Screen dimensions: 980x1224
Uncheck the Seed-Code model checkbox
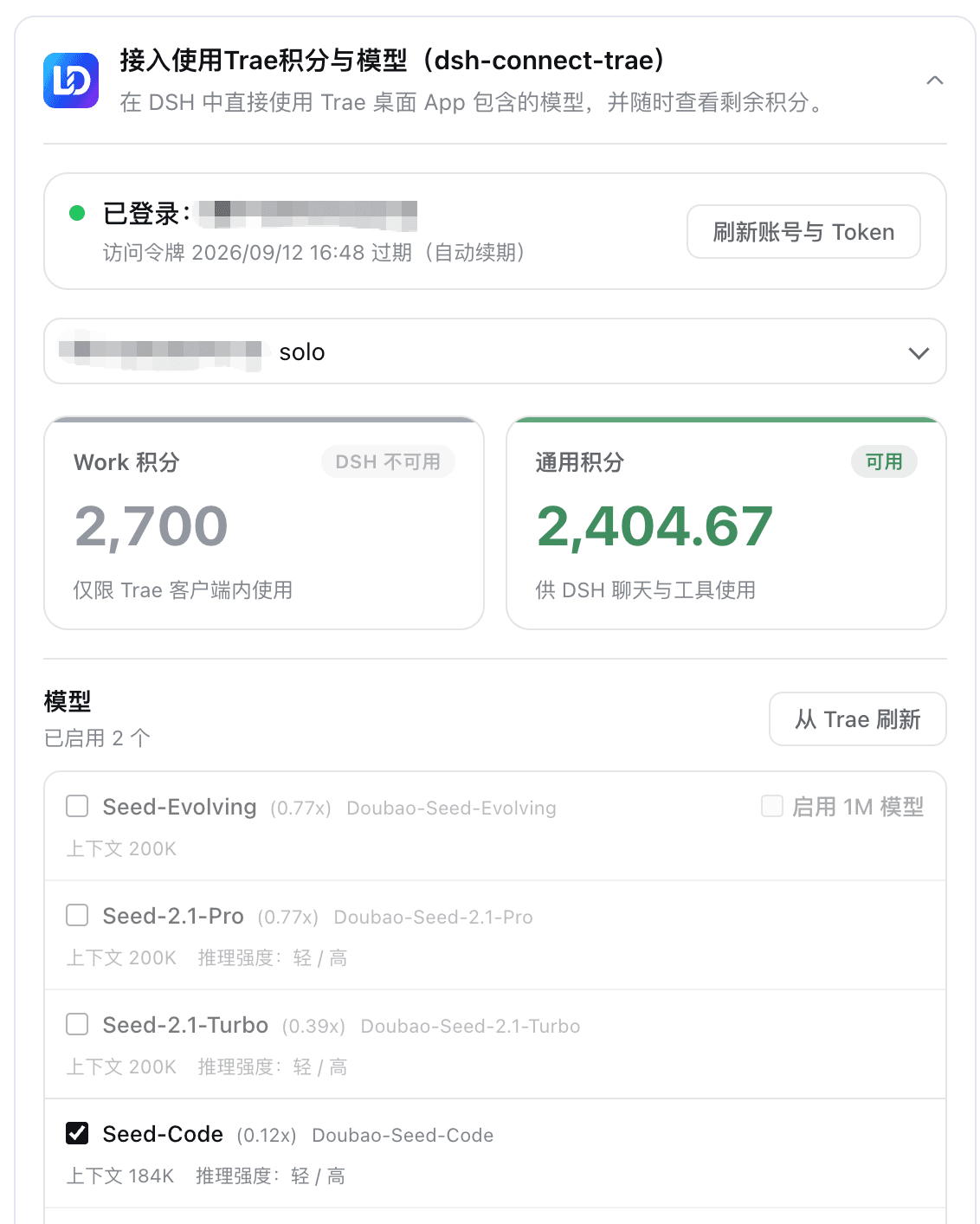coord(77,1134)
